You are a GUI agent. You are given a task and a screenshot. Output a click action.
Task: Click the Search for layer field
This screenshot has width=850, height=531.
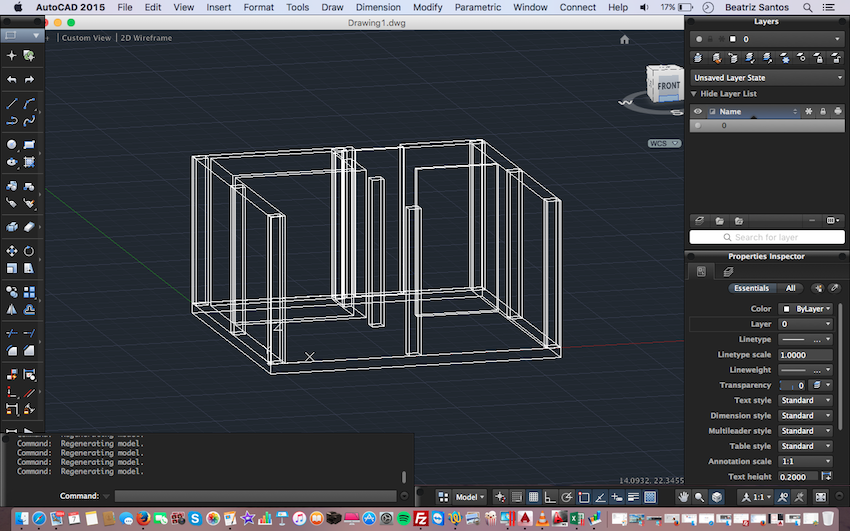coord(767,237)
